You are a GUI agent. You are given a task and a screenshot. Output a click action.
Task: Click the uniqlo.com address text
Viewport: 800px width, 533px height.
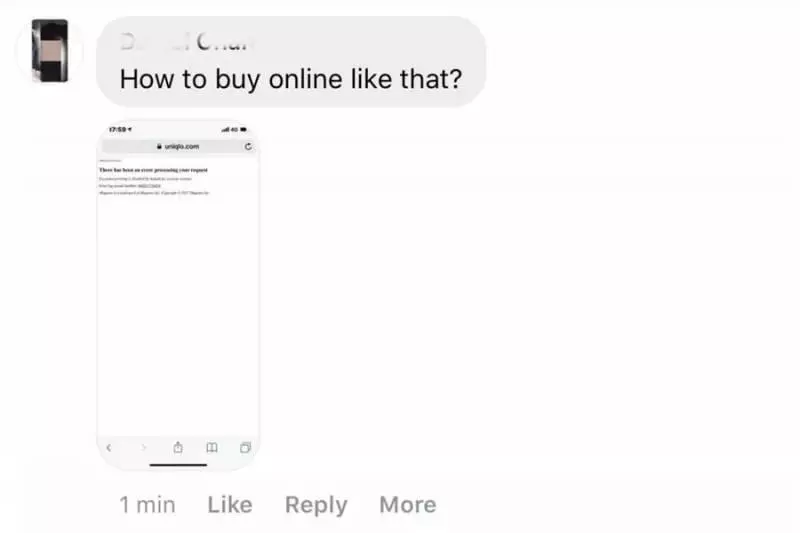[x=182, y=146]
